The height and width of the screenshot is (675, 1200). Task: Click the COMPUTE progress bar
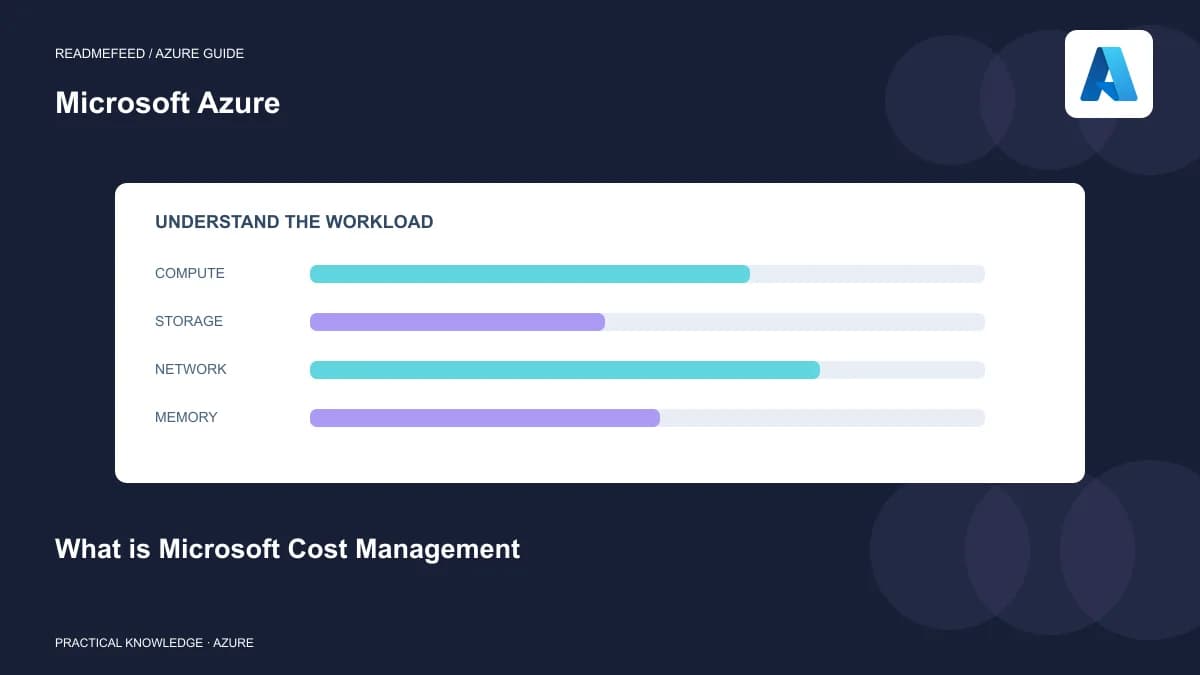[647, 274]
